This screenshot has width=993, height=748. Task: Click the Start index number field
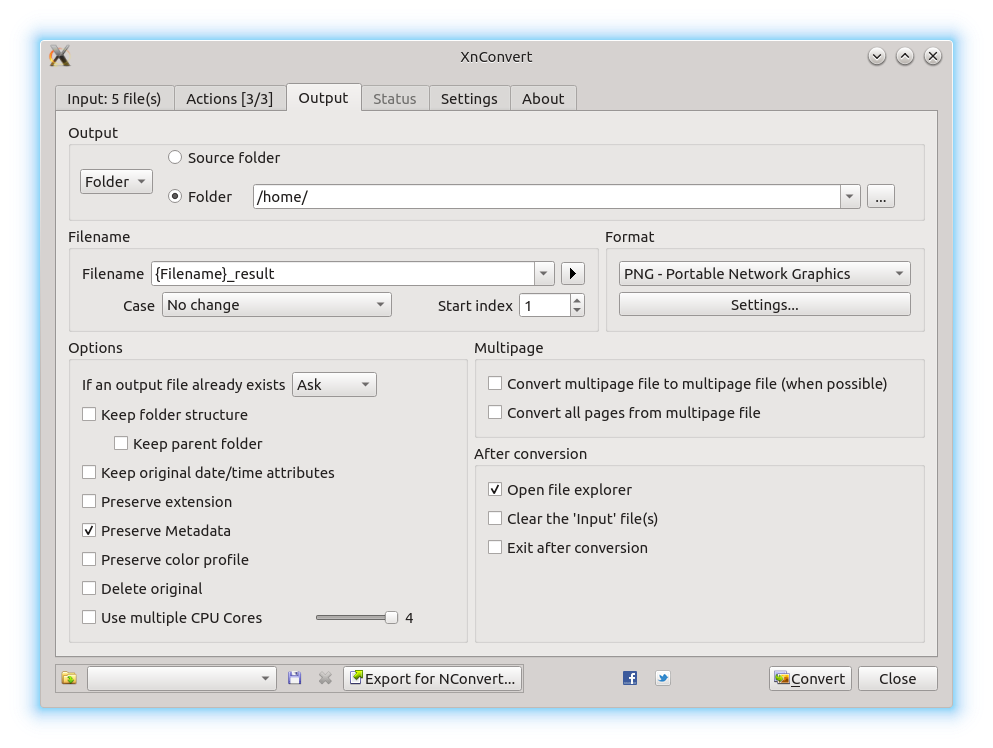[x=545, y=305]
